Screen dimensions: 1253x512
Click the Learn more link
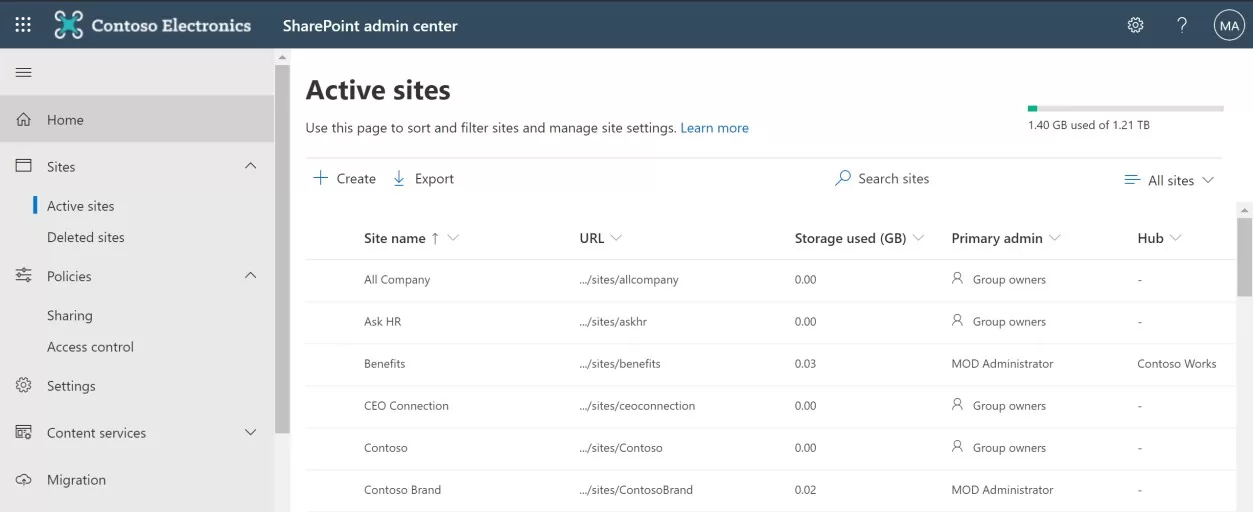(x=715, y=128)
